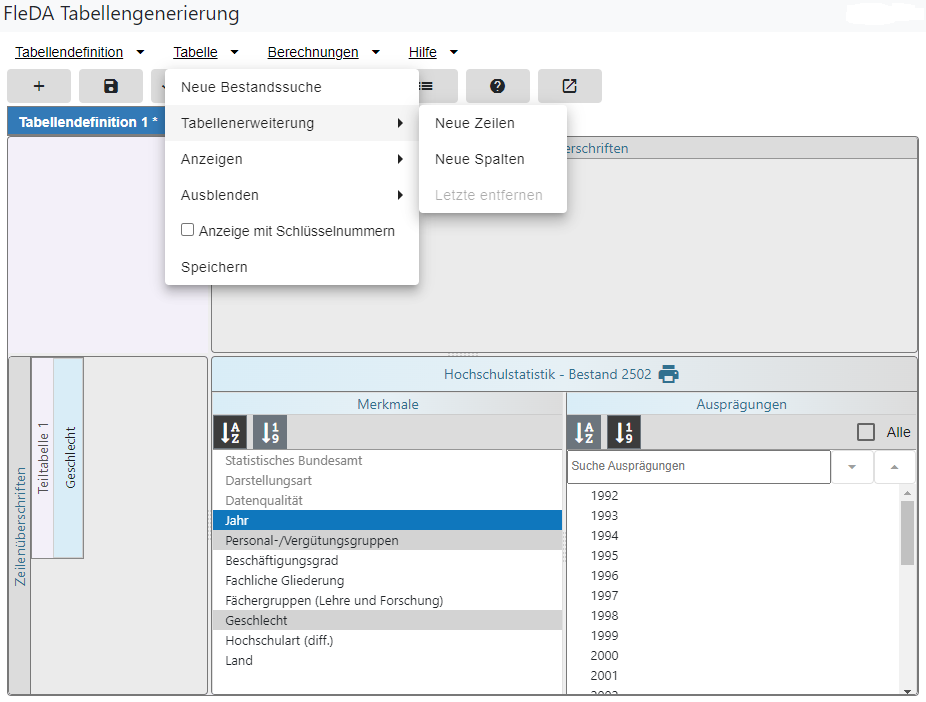Check the Alle checkbox in Ausprägungen
Screen dimensions: 926x702
click(866, 432)
